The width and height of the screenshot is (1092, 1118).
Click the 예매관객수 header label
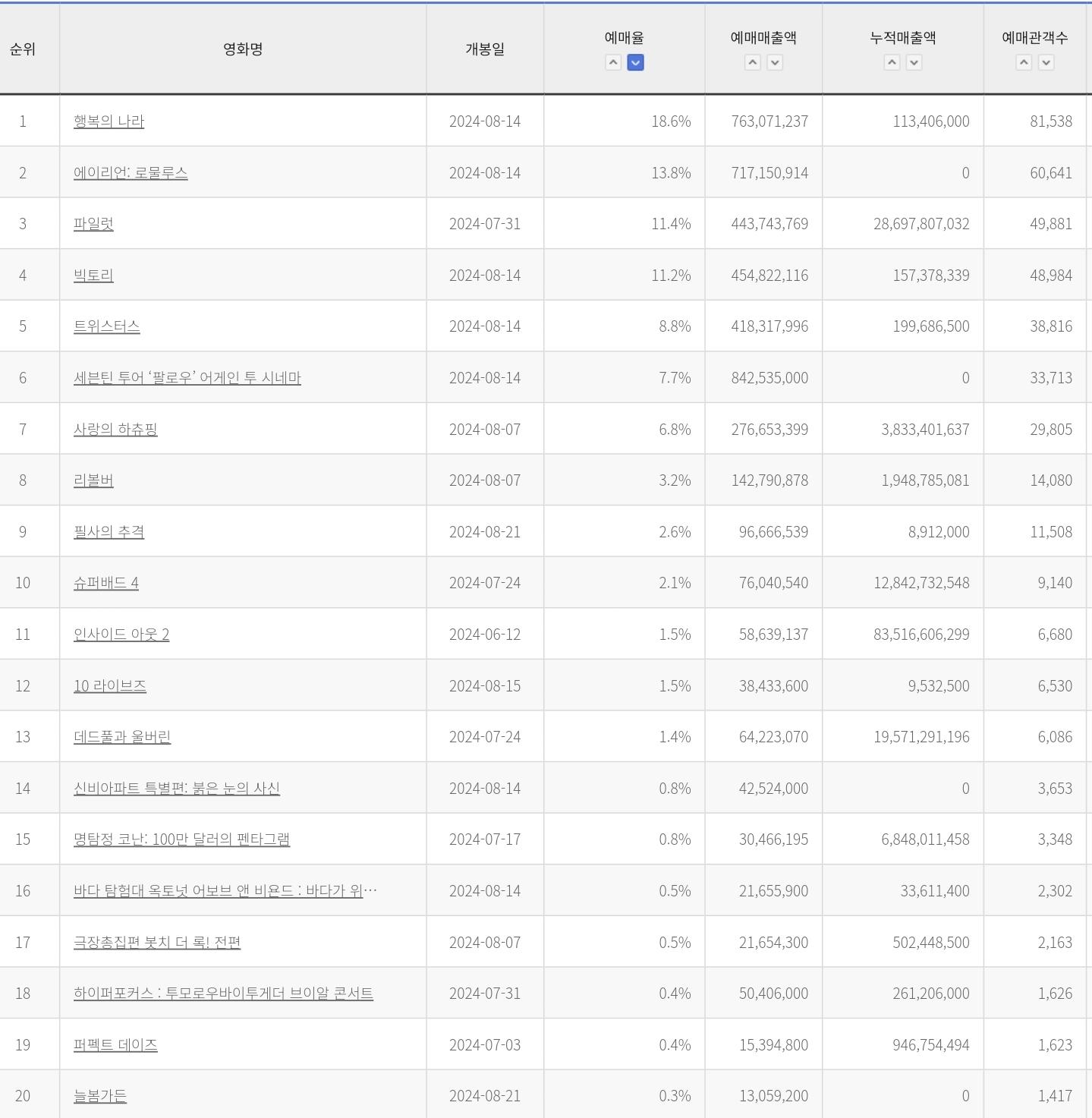[1035, 38]
